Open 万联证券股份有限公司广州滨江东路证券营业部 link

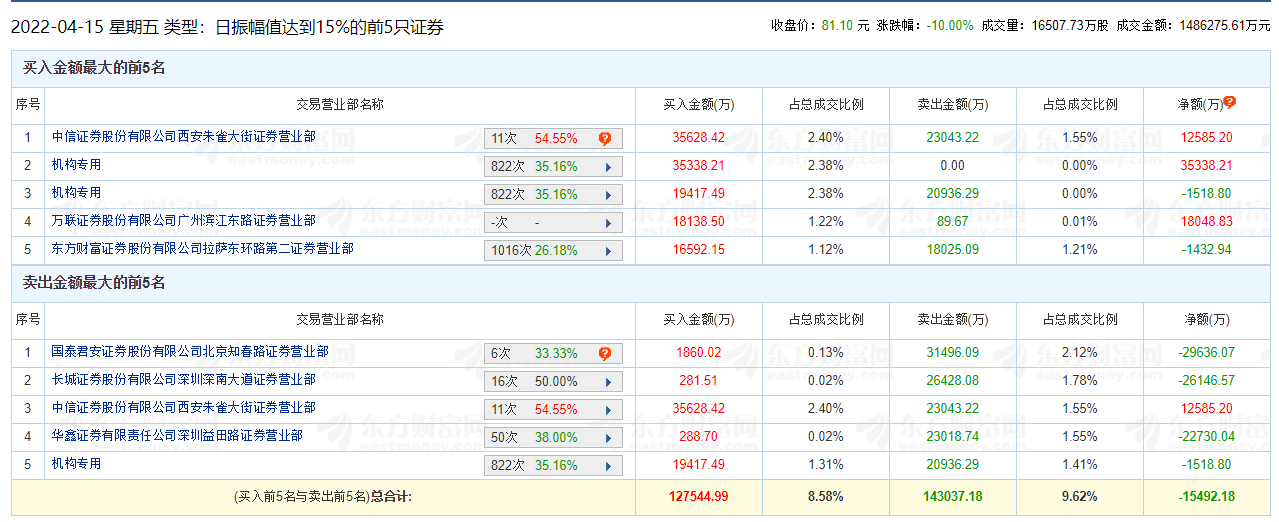point(183,220)
